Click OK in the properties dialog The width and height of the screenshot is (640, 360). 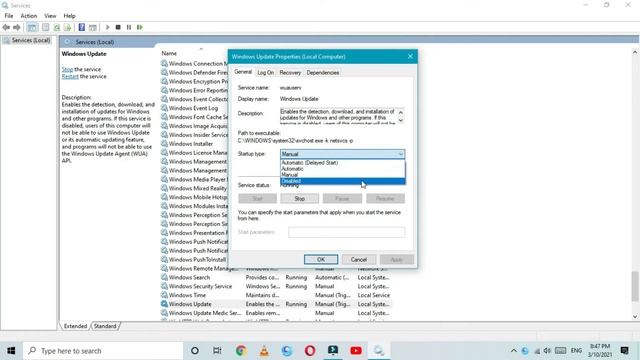321,260
